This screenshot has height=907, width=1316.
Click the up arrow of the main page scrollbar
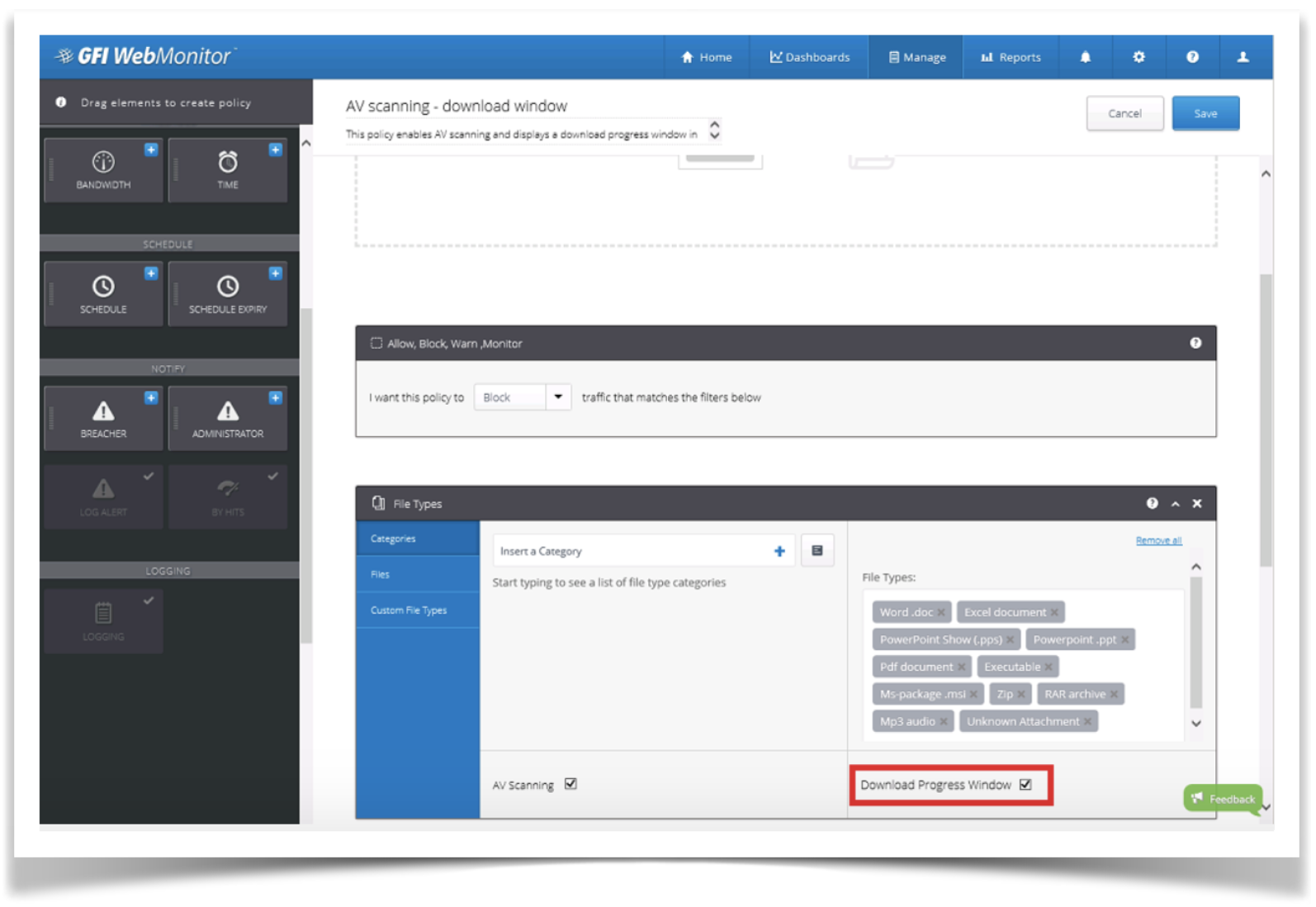point(1266,174)
